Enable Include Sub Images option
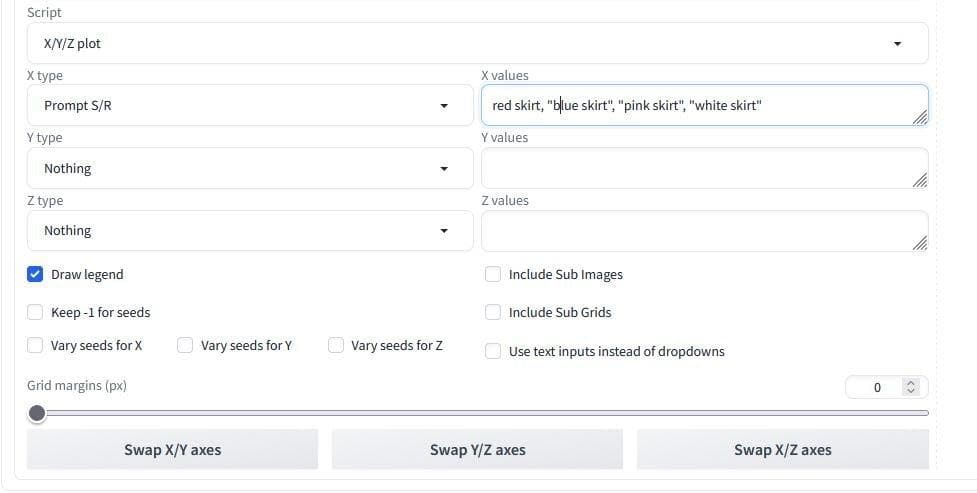The image size is (977, 493). [x=493, y=274]
